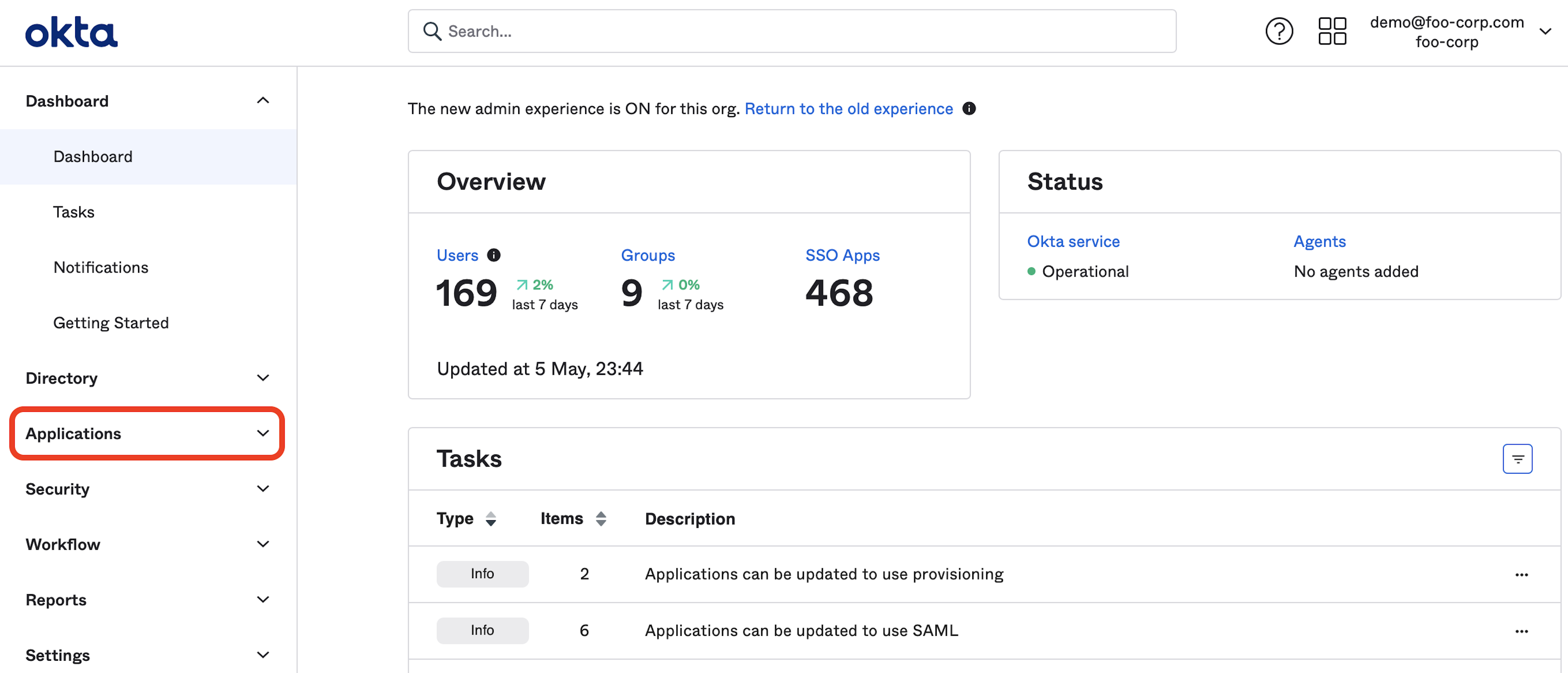Open more options for SAML task row
This screenshot has width=1568, height=673.
coord(1521,631)
